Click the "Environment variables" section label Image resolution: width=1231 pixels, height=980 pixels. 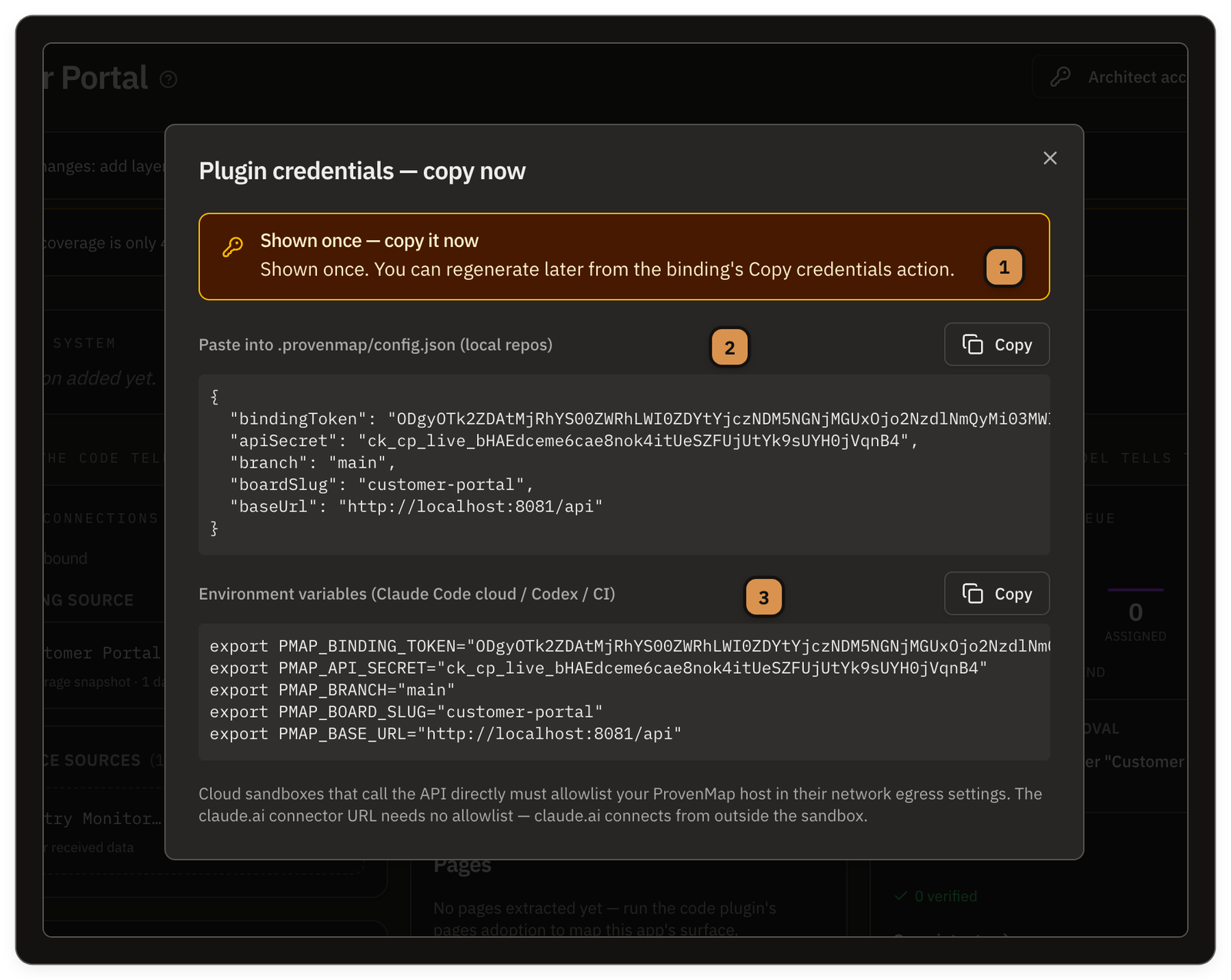tap(407, 594)
